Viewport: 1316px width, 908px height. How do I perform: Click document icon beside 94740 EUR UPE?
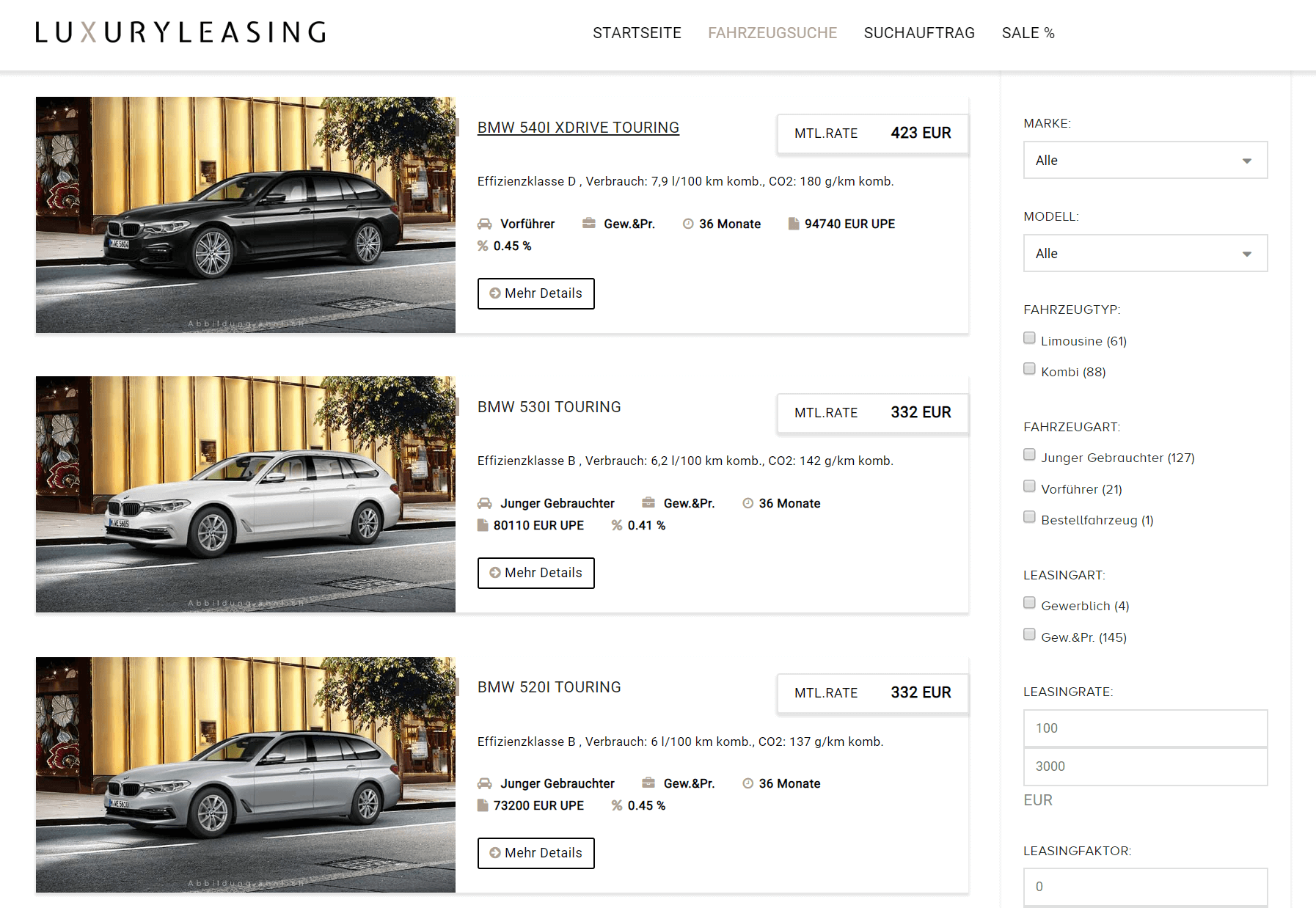(794, 224)
